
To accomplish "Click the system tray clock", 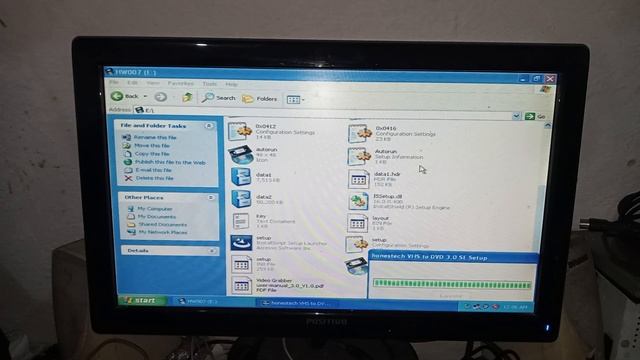I will click(515, 307).
